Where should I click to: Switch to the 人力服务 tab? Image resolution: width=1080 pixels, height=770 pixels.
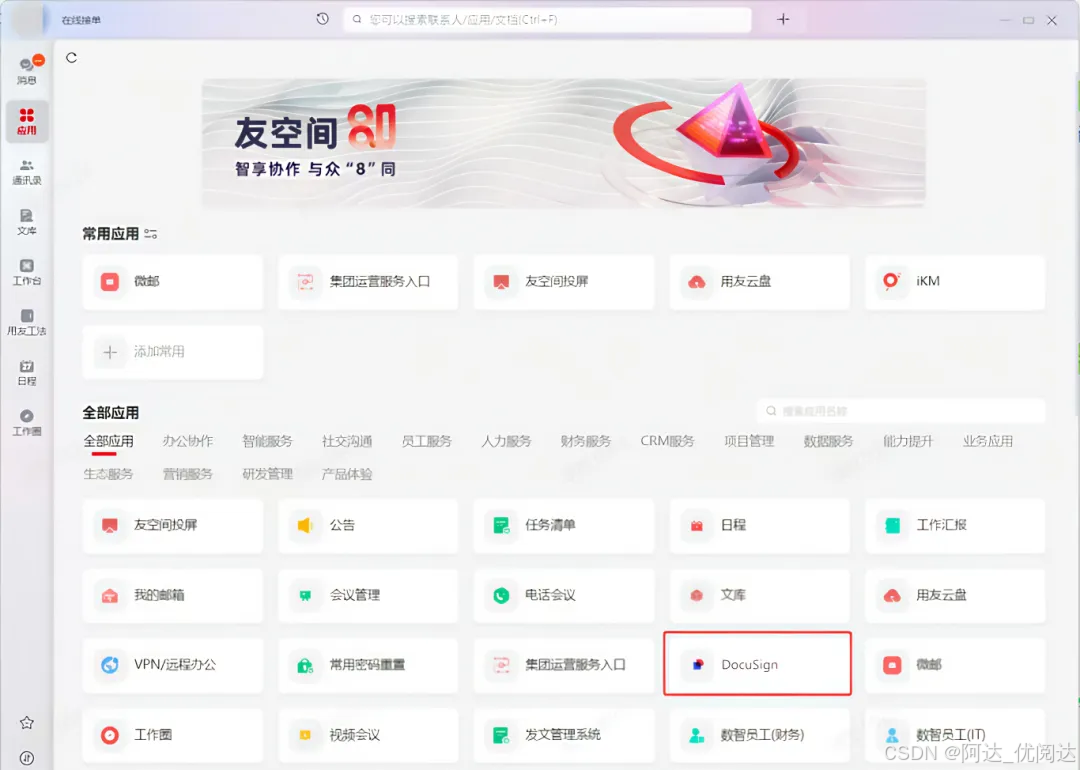[506, 441]
